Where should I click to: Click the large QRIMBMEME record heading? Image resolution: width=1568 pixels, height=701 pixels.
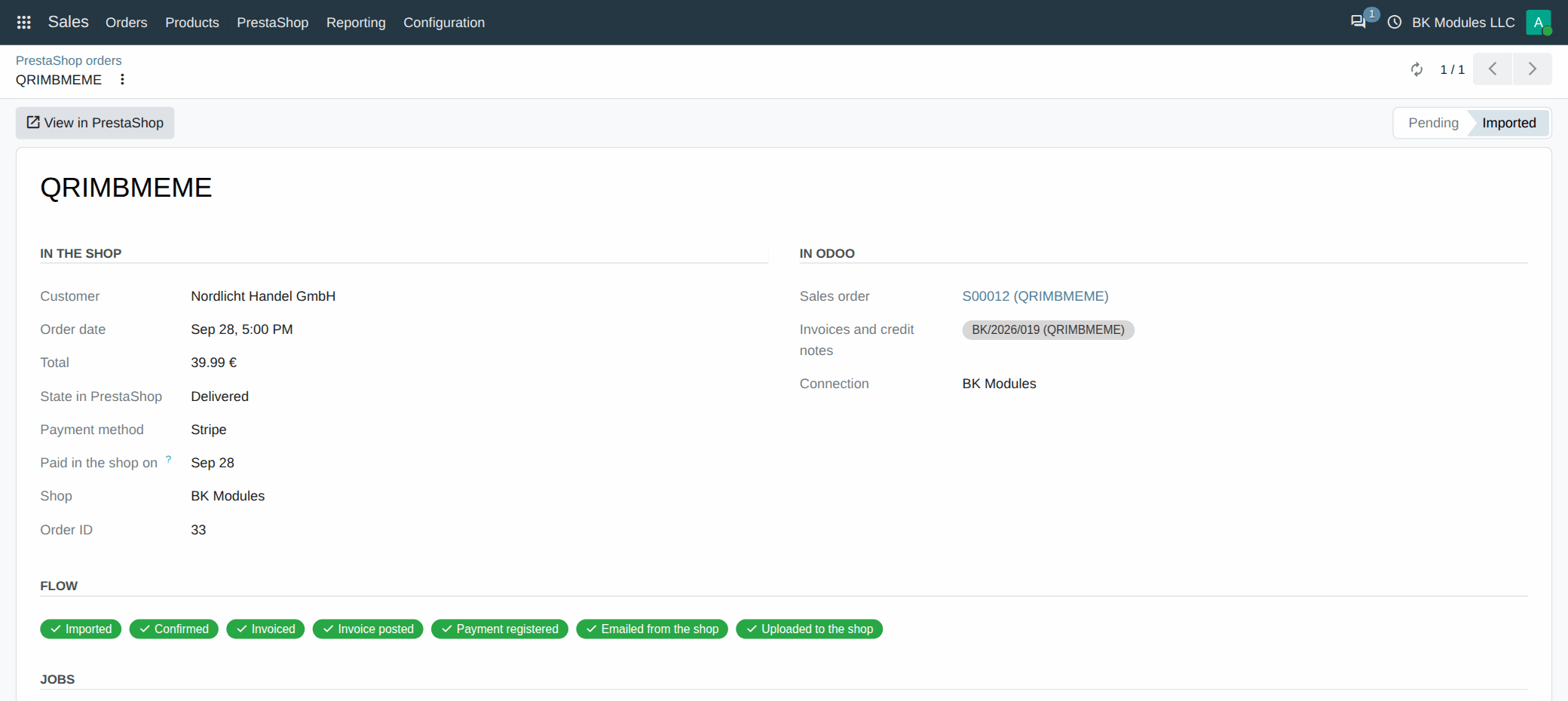tap(126, 188)
